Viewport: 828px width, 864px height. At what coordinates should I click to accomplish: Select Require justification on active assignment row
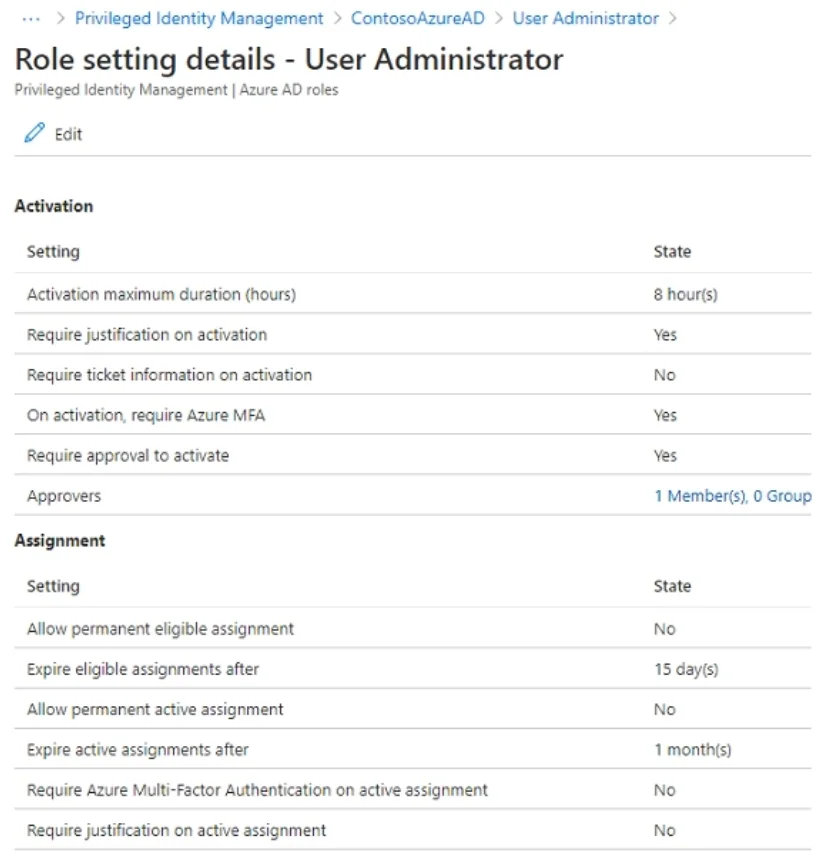coord(413,830)
